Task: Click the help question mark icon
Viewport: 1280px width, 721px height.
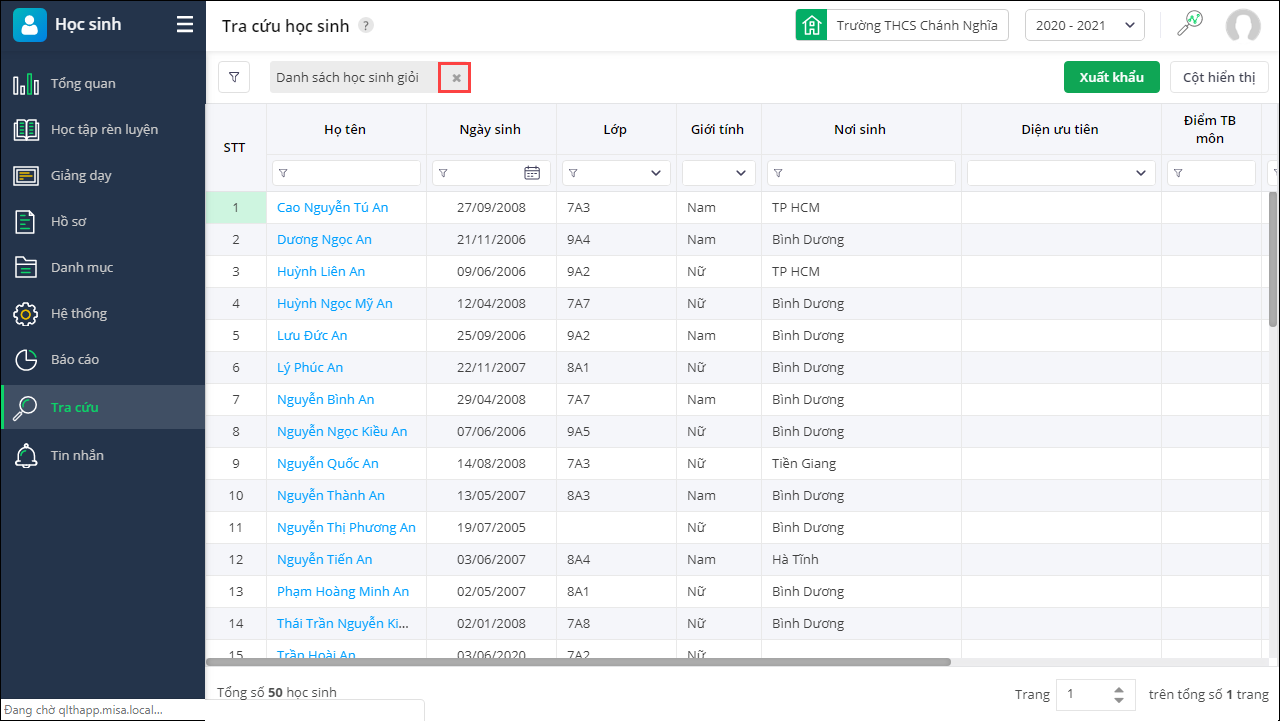Action: tap(366, 26)
